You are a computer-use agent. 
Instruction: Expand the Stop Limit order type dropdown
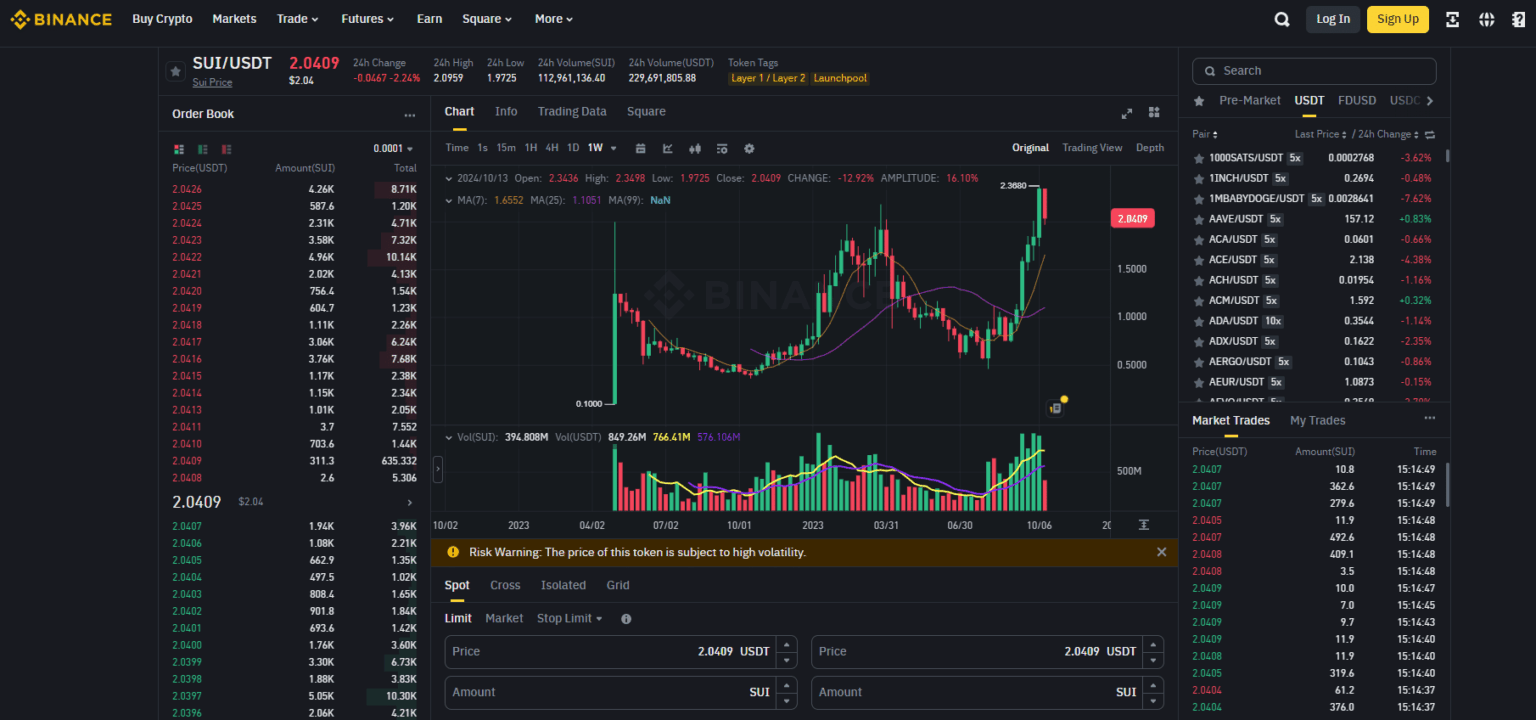tap(569, 618)
